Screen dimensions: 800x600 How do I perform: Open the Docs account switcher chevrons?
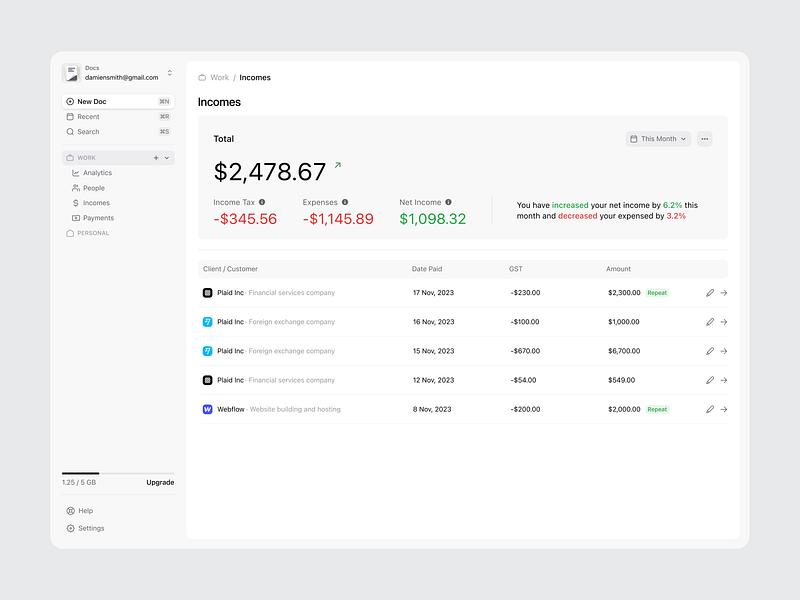[169, 73]
